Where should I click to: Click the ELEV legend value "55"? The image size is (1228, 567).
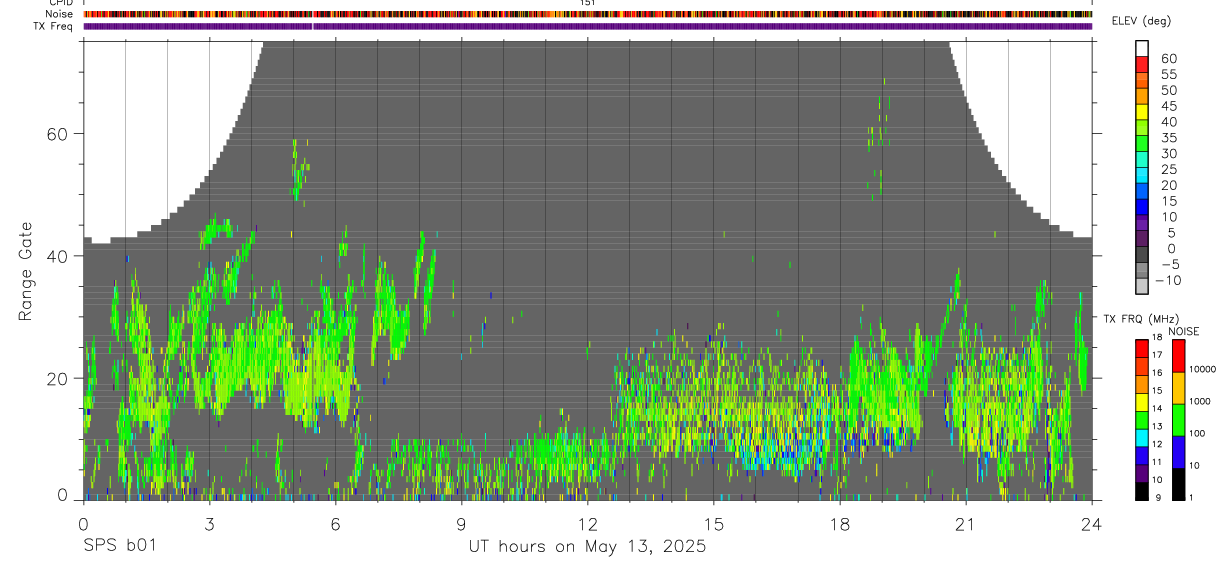(x=1168, y=75)
